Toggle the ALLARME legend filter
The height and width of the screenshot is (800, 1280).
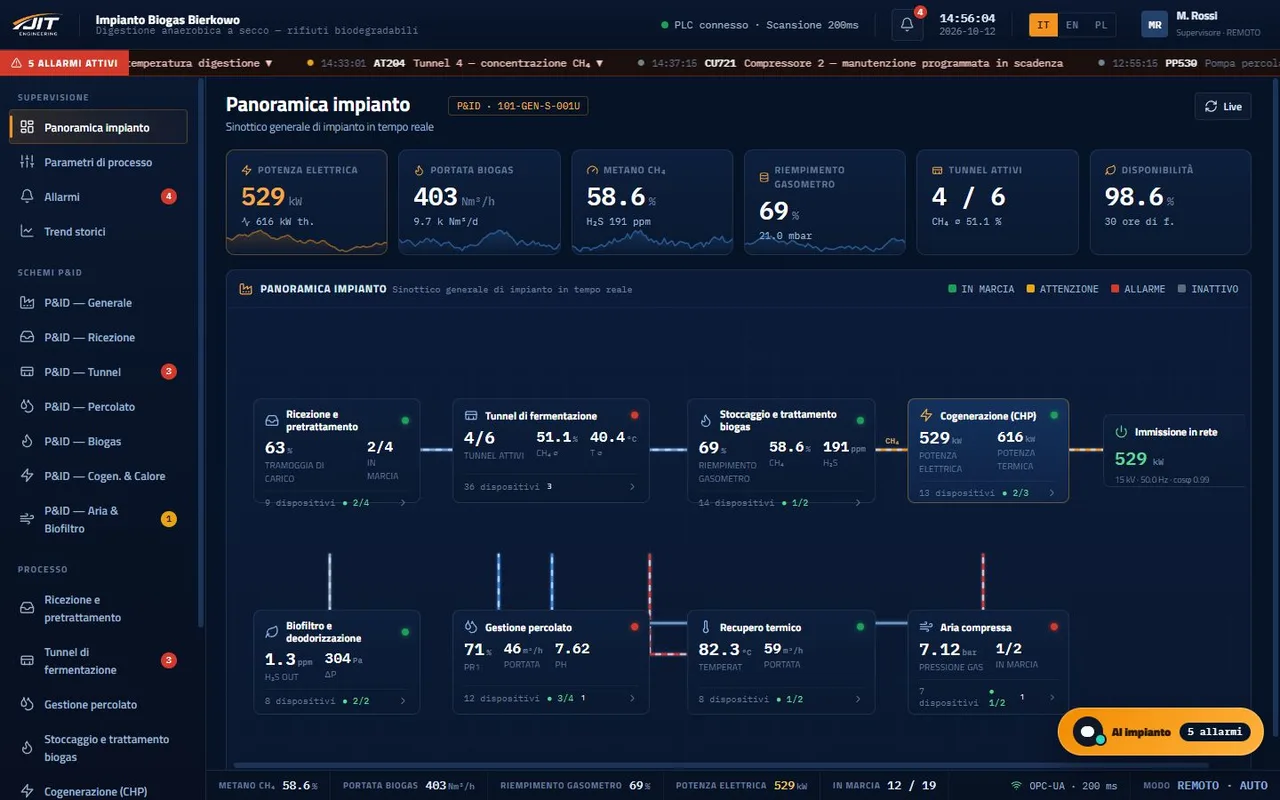1138,289
